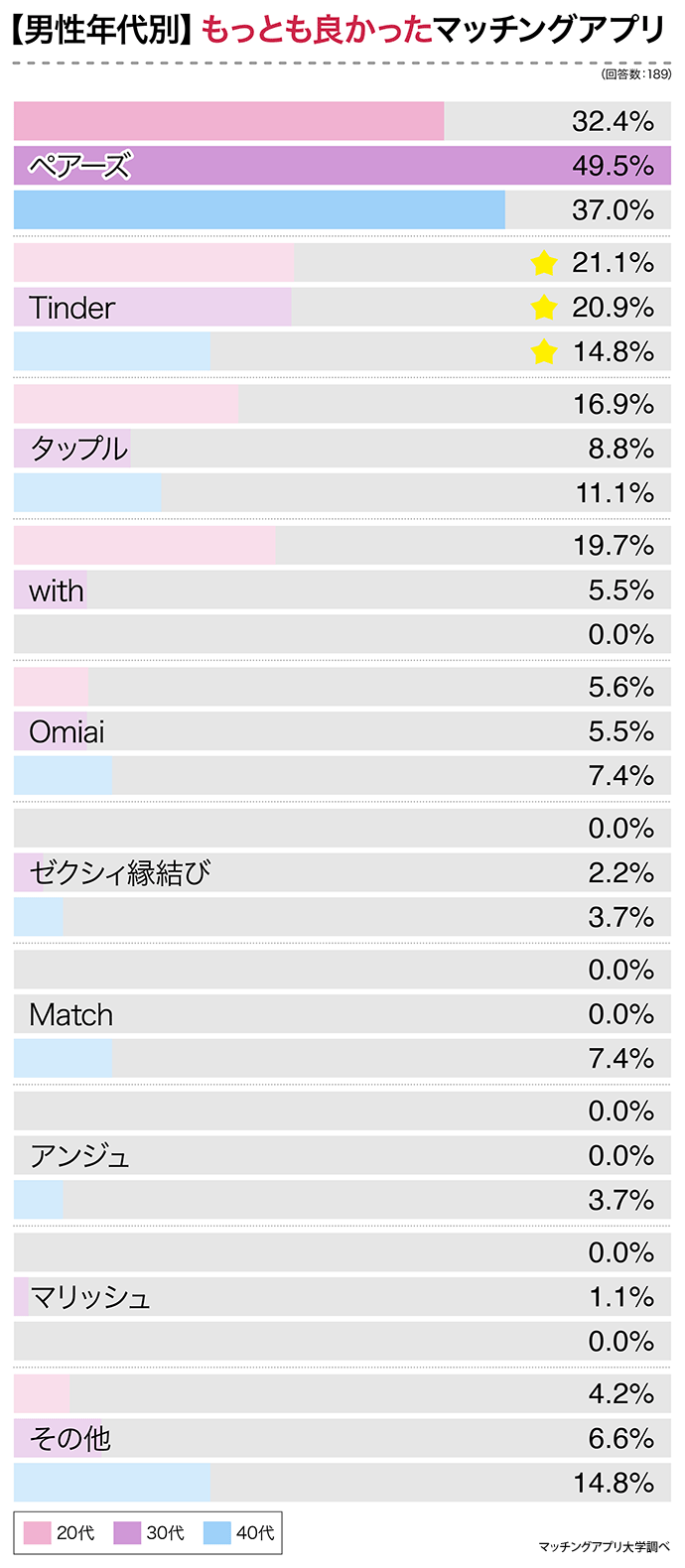Viewport: 685px width, 1568px height.
Task: Click the chart title もっとも良かった text
Action: click(317, 32)
